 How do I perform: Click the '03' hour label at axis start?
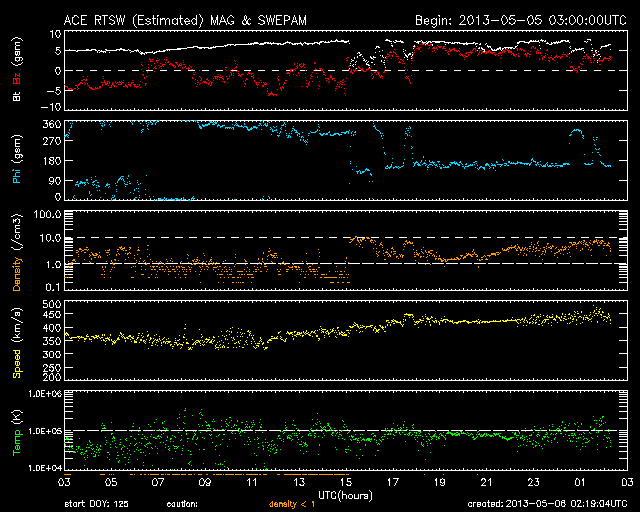(x=64, y=482)
